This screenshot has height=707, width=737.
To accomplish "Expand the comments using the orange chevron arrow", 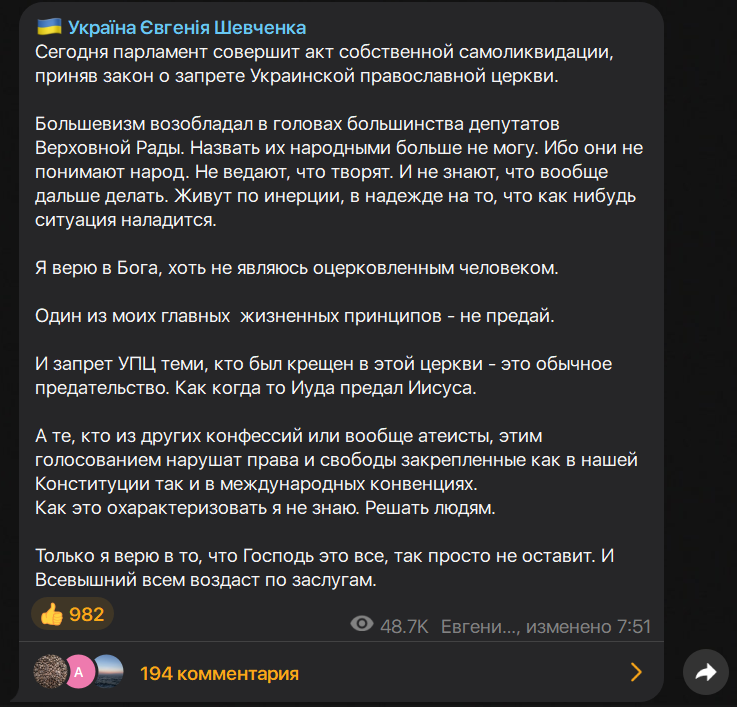I will [636, 672].
